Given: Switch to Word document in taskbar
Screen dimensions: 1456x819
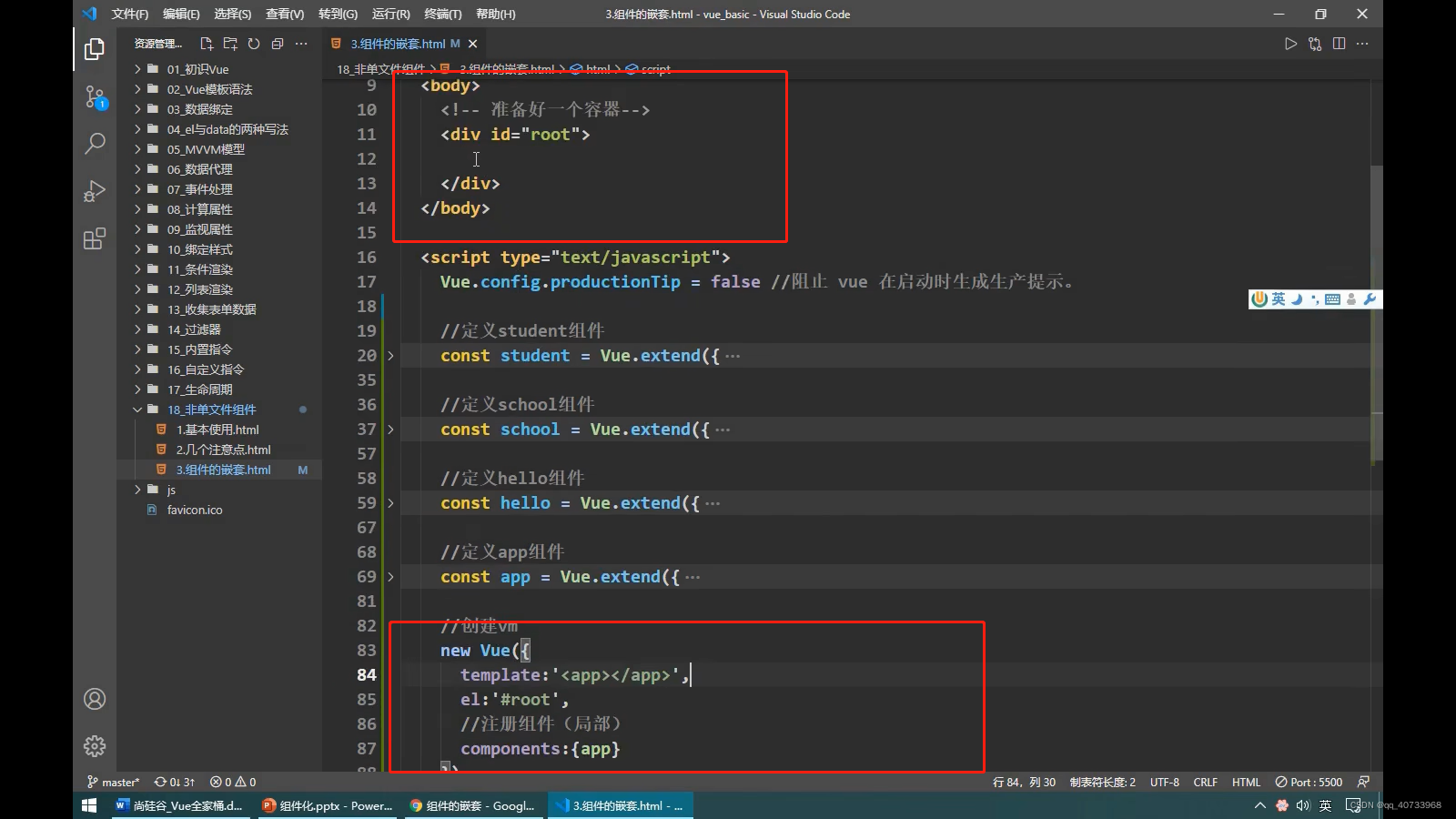Looking at the screenshot, I should pos(179,805).
